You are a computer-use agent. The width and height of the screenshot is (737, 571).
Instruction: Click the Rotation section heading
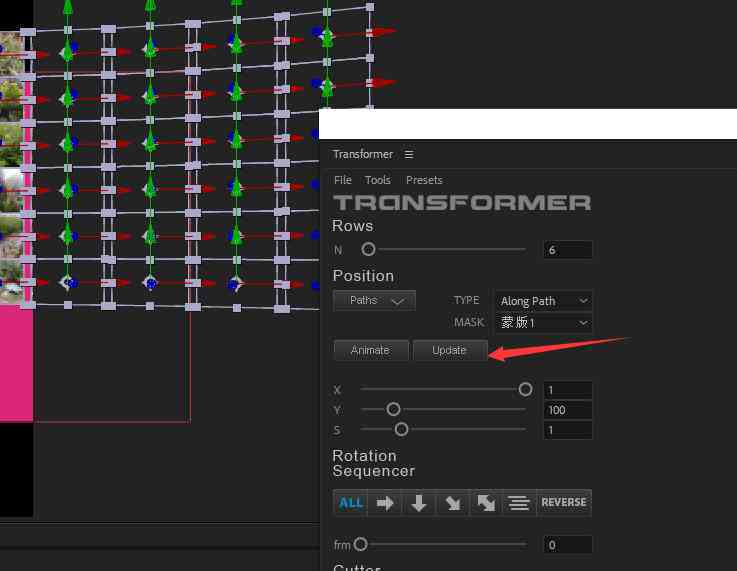point(364,456)
